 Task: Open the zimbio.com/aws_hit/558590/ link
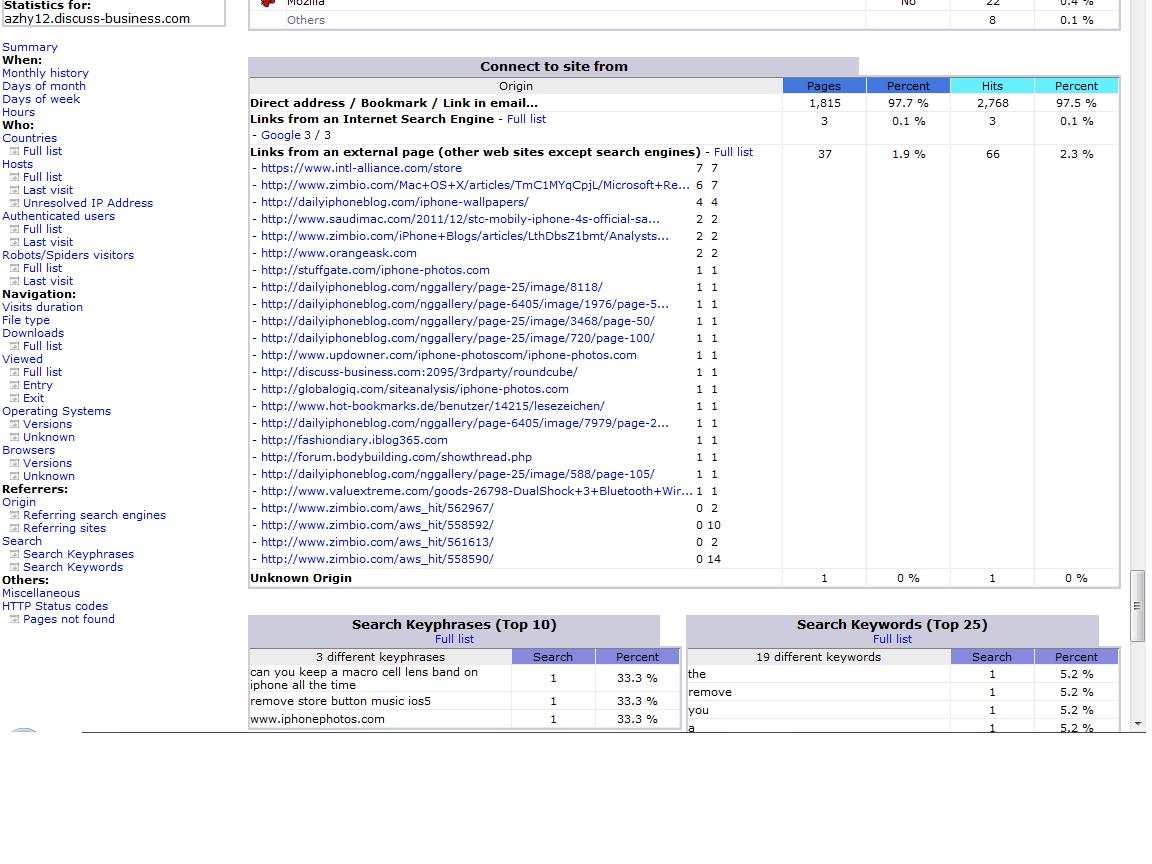pos(377,559)
